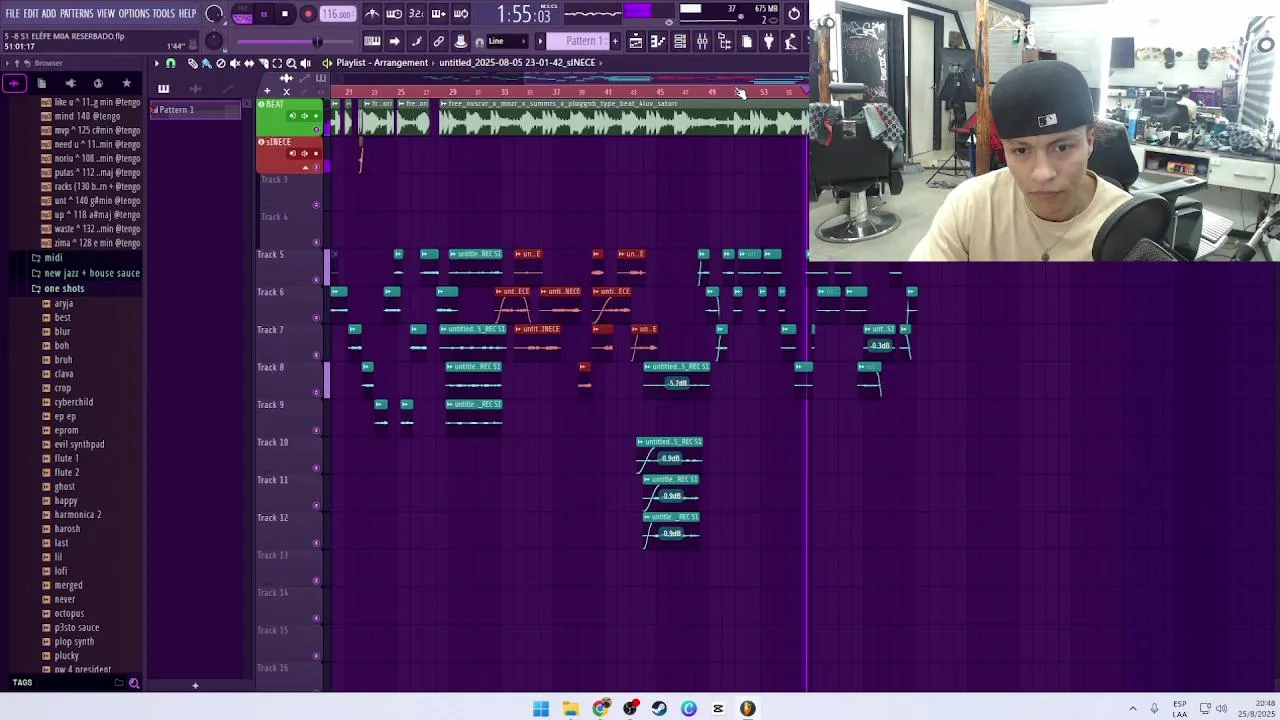Open the playlist view toolbar icon

pyautogui.click(x=636, y=41)
